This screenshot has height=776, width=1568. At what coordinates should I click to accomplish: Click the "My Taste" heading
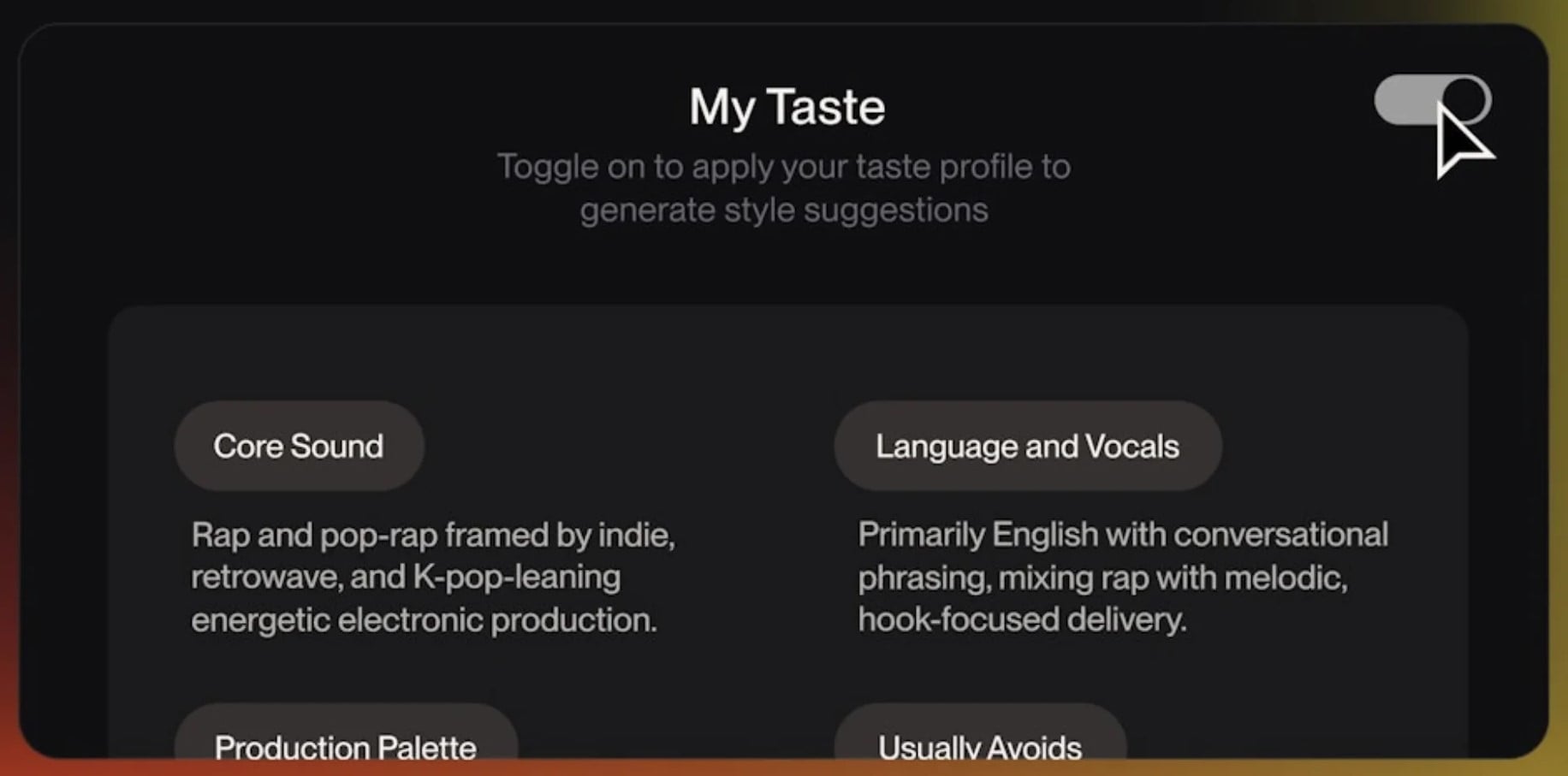coord(787,107)
